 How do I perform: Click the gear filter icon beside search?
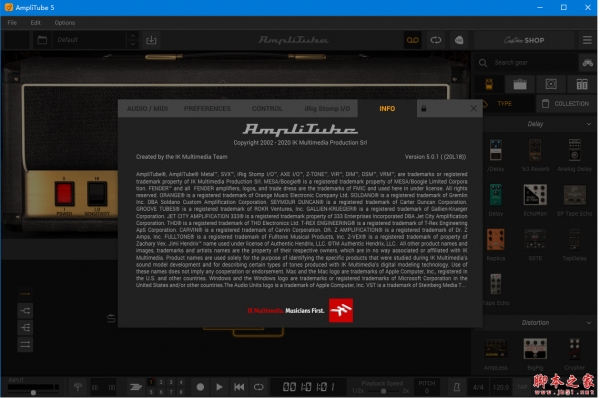tap(587, 62)
